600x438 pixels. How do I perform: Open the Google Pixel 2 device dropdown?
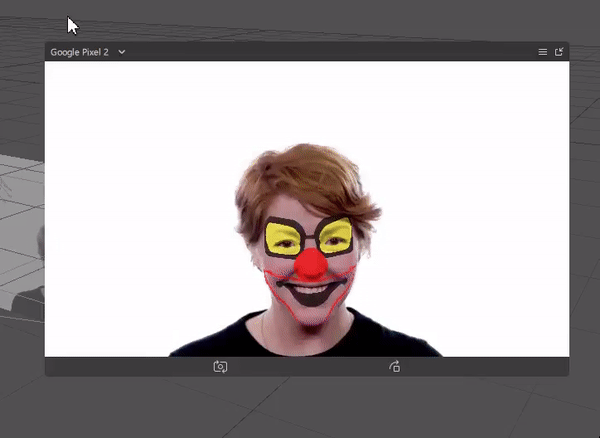pyautogui.click(x=122, y=52)
